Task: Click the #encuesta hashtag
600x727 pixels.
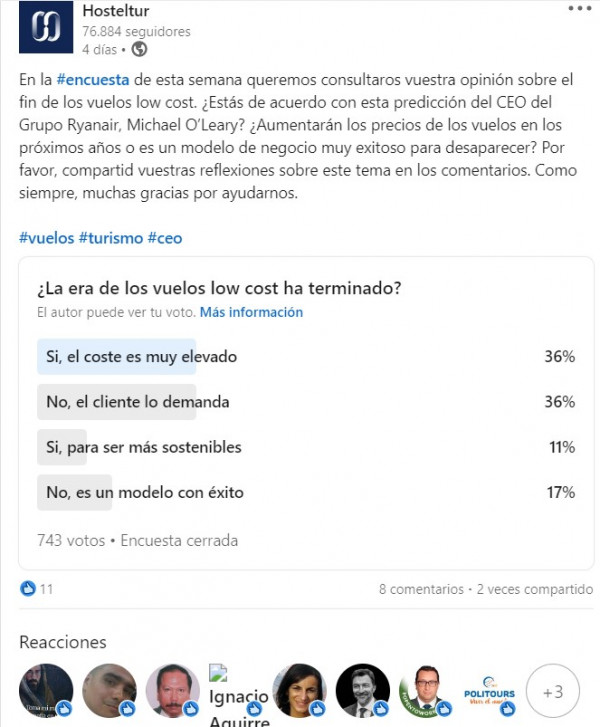Action: coord(93,80)
